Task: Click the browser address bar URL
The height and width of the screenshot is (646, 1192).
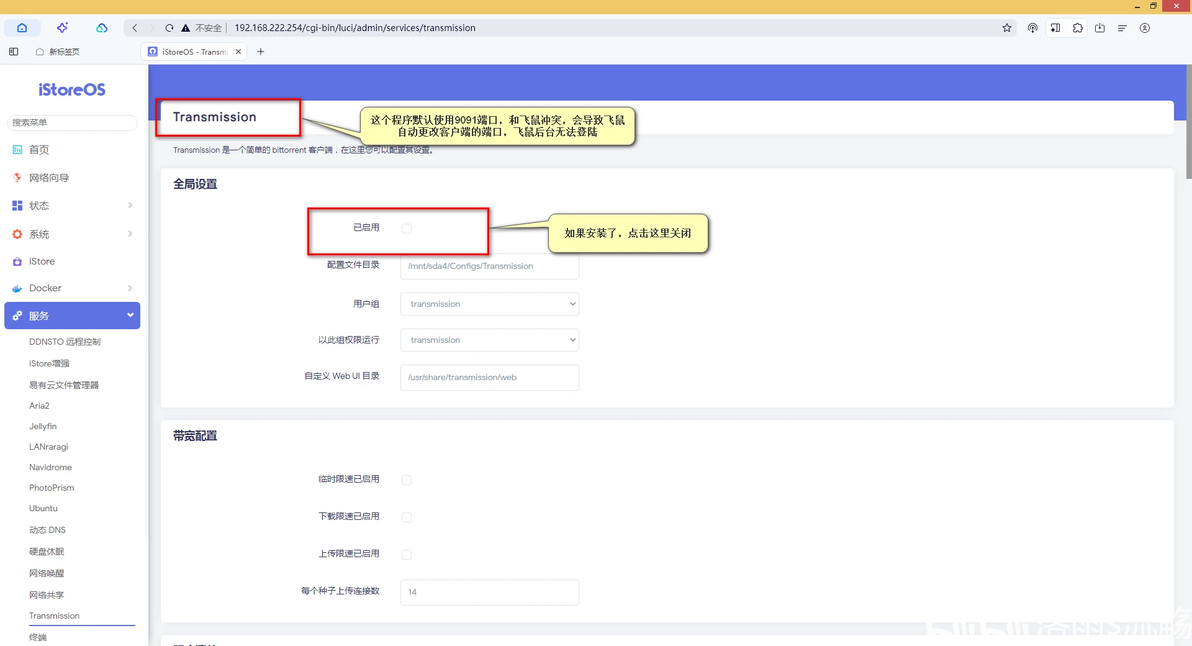Action: (x=355, y=28)
